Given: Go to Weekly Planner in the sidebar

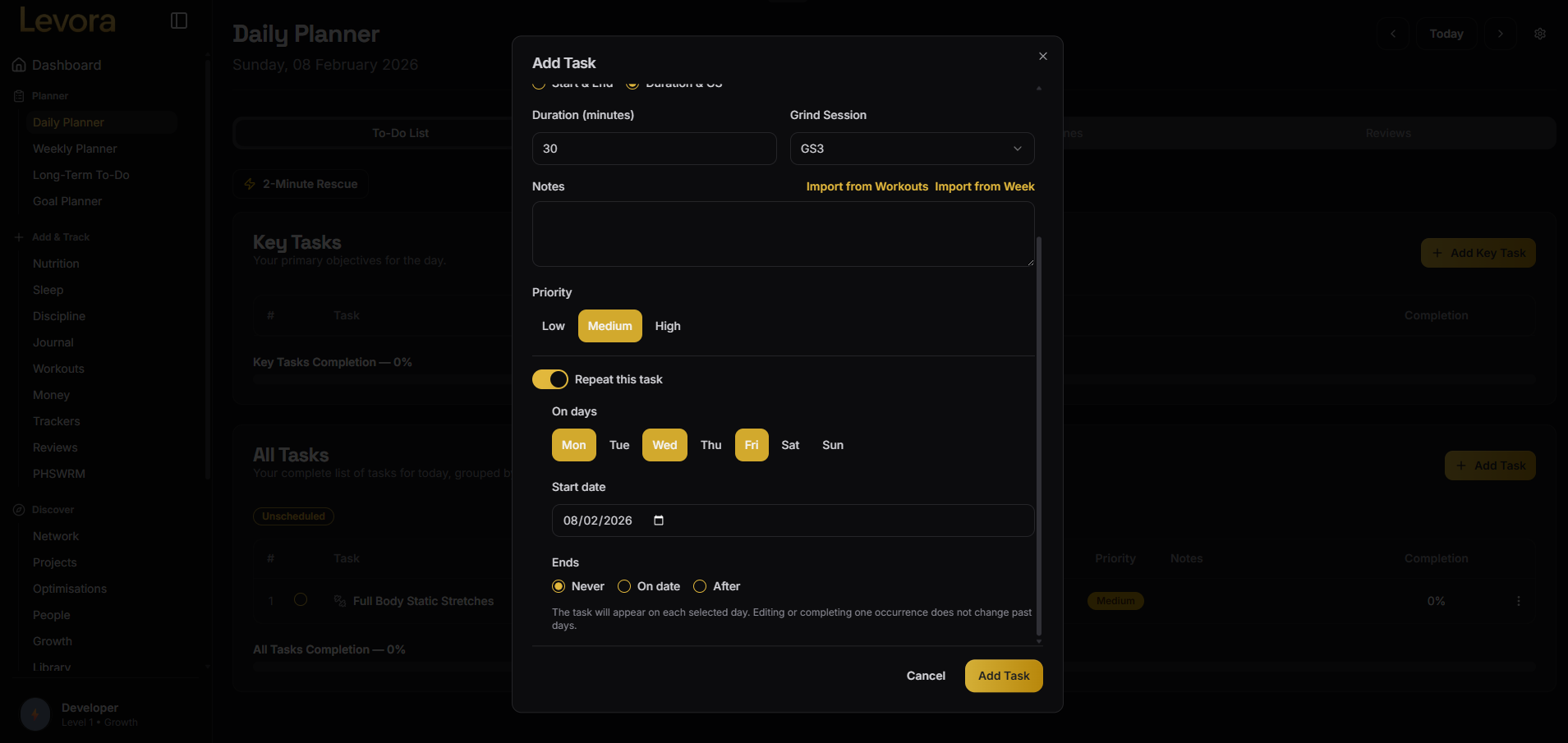Looking at the screenshot, I should 75,148.
